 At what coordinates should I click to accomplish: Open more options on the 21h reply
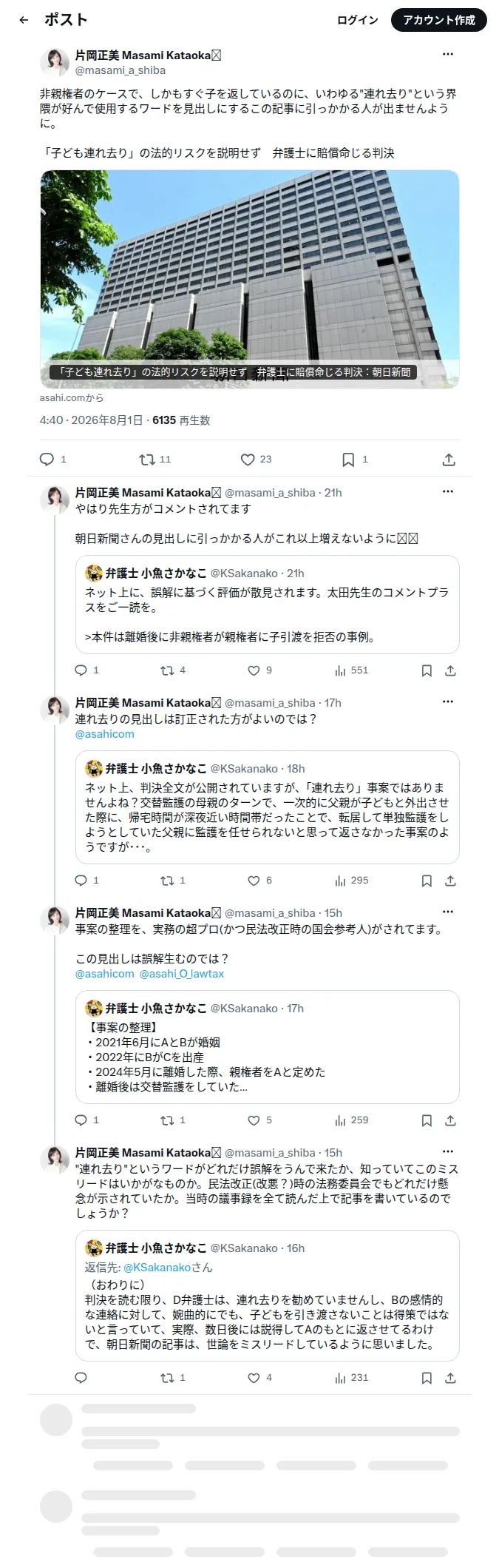pyautogui.click(x=448, y=491)
